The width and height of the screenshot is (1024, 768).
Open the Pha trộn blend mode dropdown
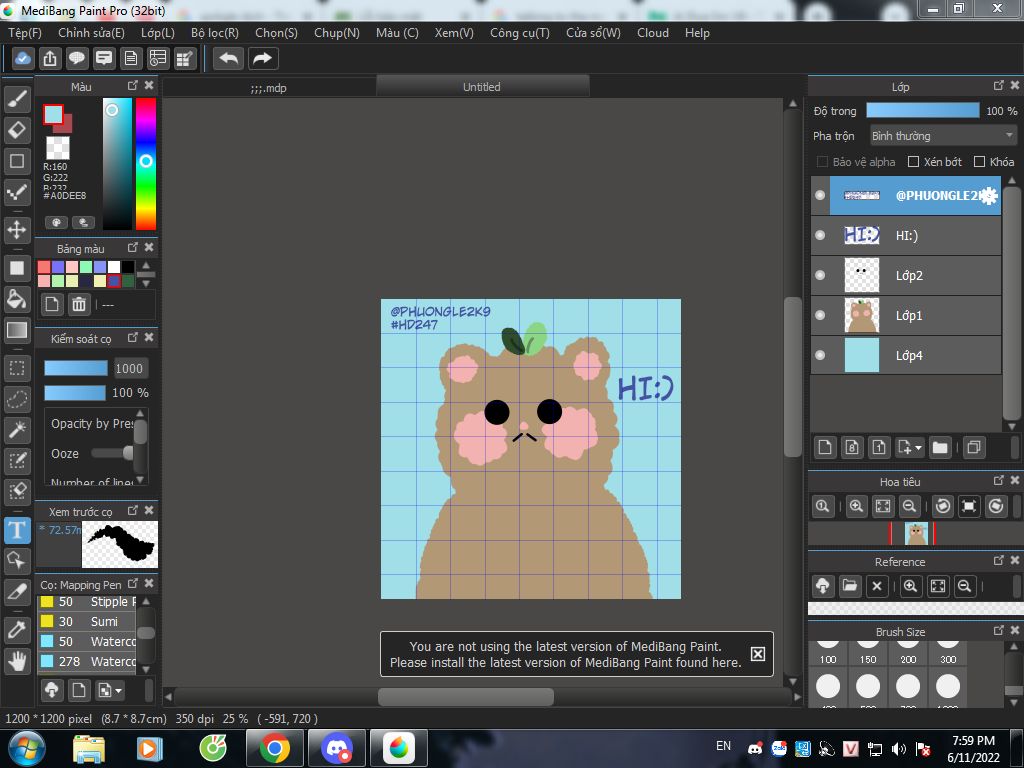942,136
